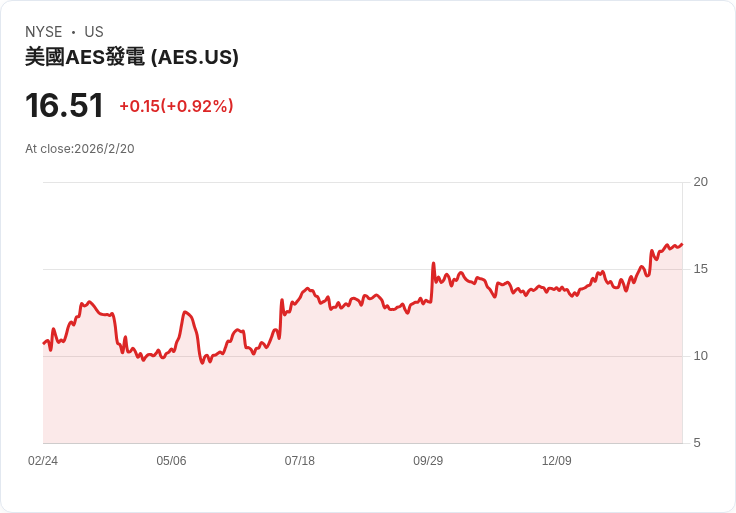Click the 20 y-axis label

pyautogui.click(x=701, y=182)
